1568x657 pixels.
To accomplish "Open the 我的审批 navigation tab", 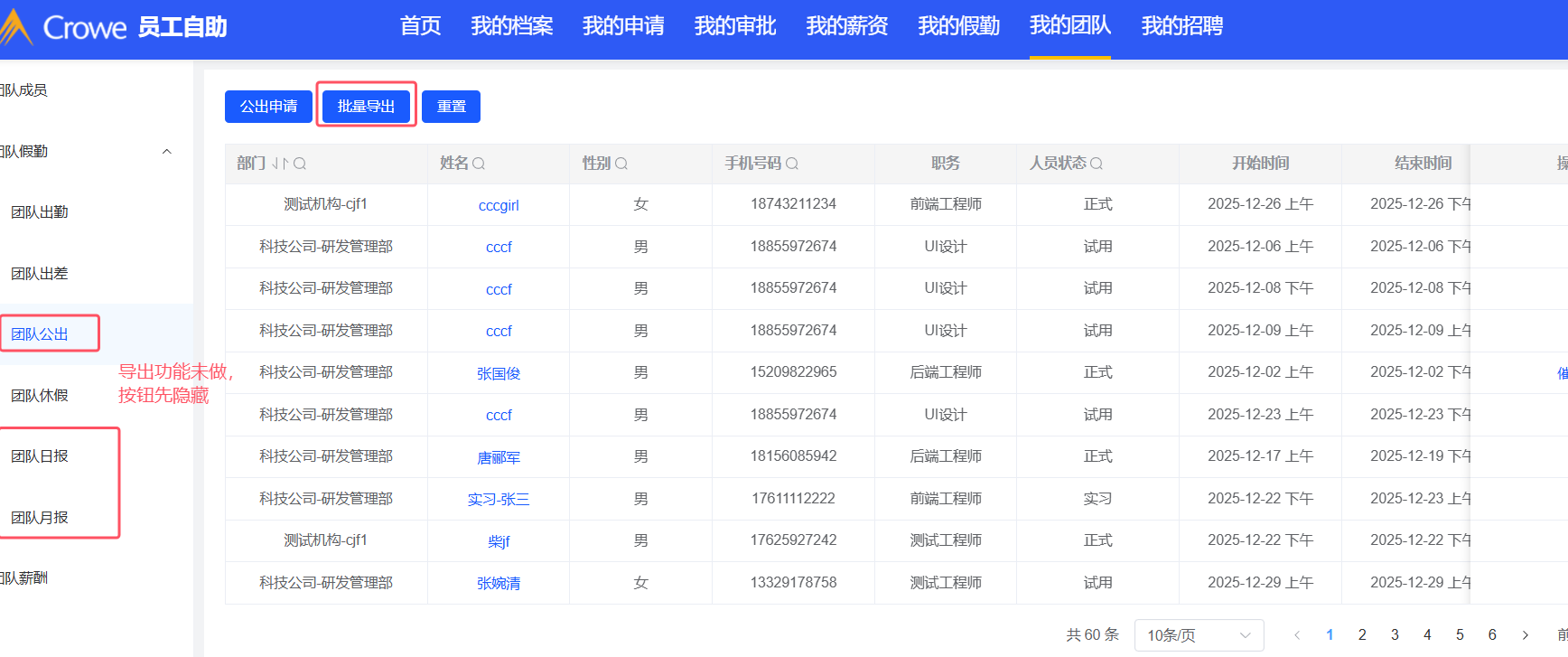I will click(x=735, y=26).
